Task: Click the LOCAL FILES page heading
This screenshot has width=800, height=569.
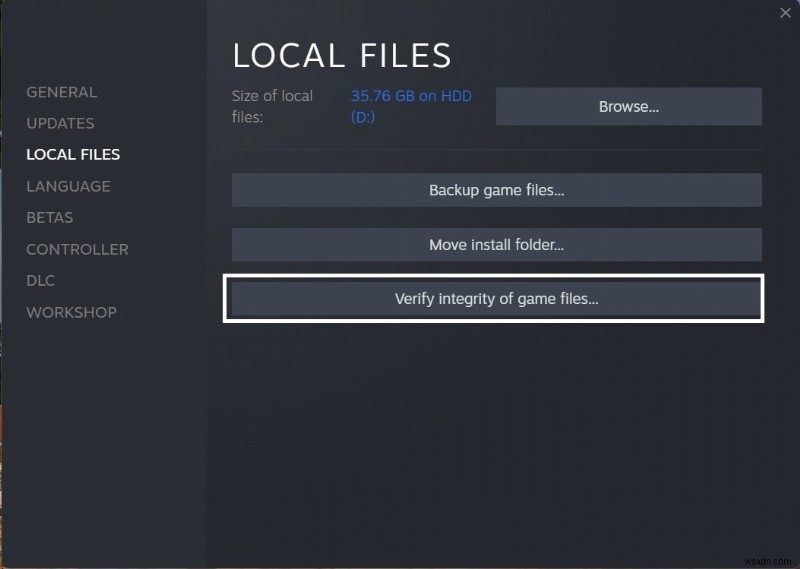Action: [x=342, y=55]
